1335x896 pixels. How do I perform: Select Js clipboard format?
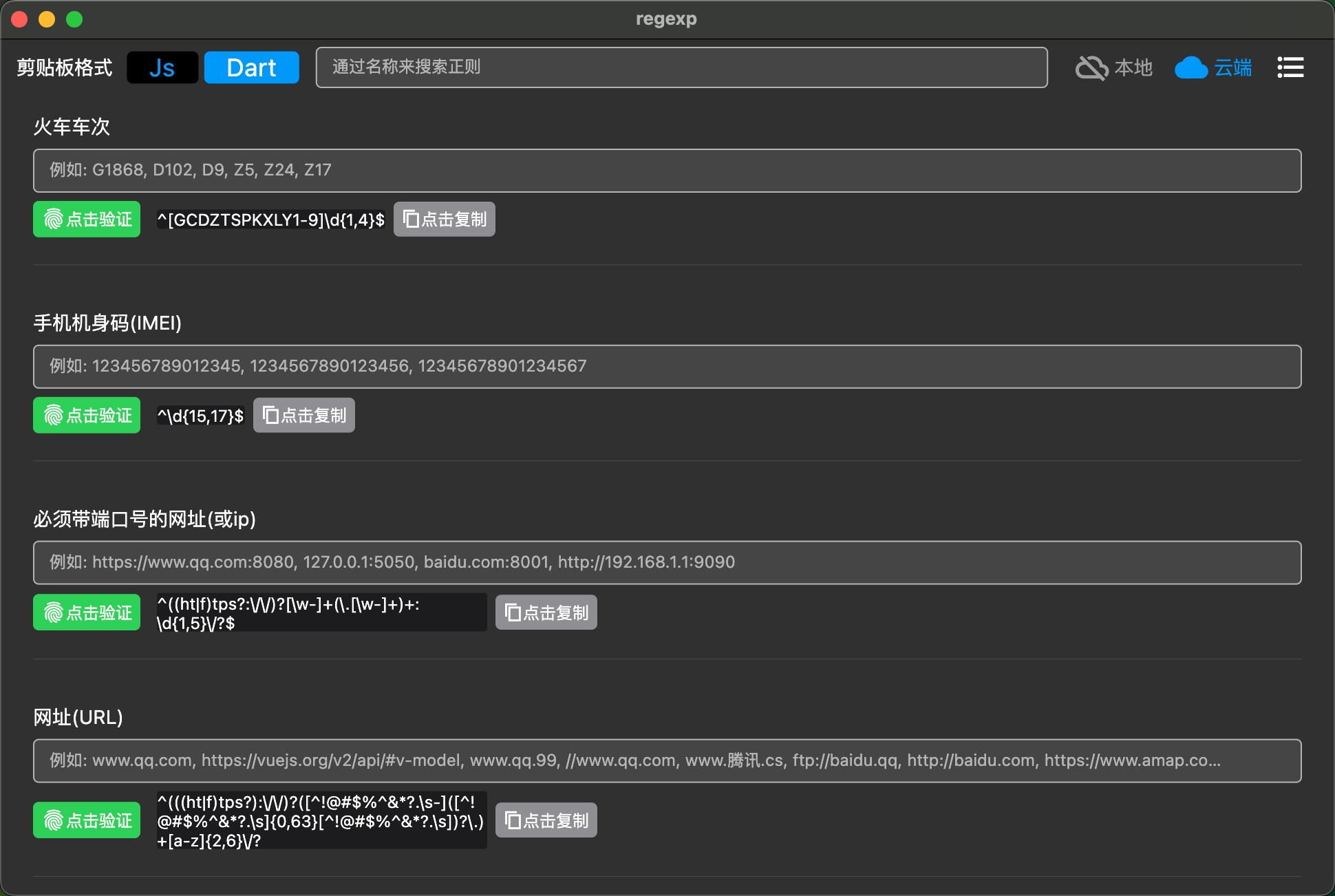coord(162,67)
